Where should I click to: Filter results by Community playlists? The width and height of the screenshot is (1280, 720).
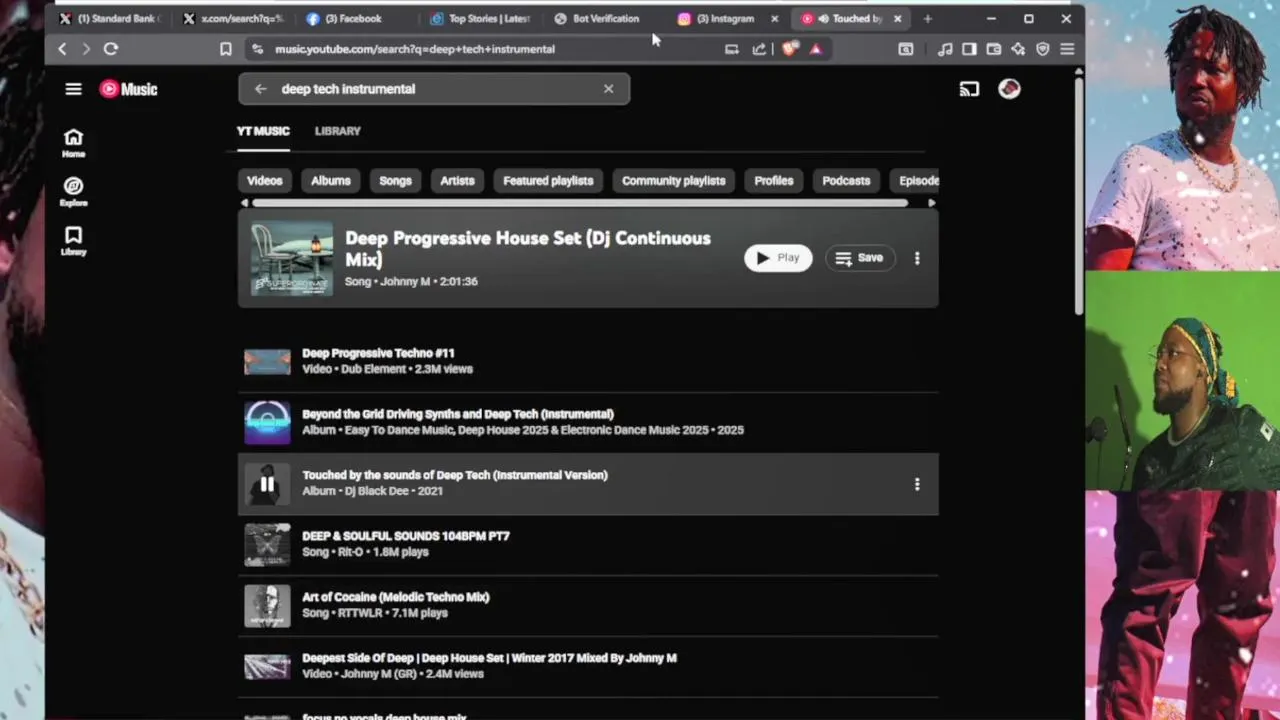(x=673, y=181)
